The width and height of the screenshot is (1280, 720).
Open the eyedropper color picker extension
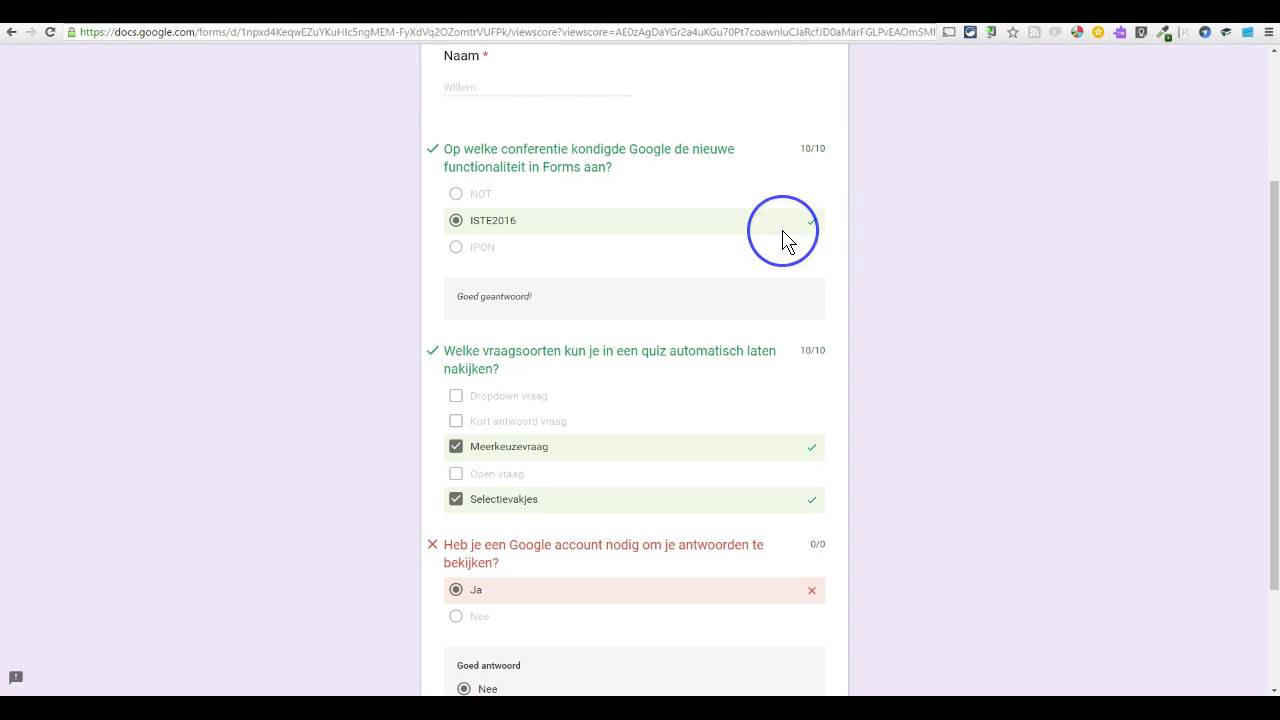pyautogui.click(x=1163, y=33)
